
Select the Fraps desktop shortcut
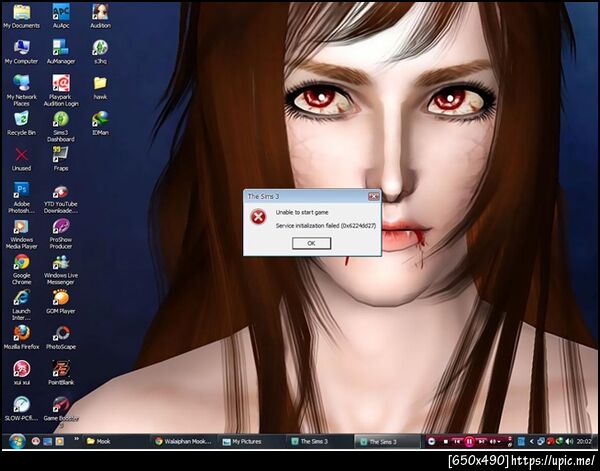(61, 159)
